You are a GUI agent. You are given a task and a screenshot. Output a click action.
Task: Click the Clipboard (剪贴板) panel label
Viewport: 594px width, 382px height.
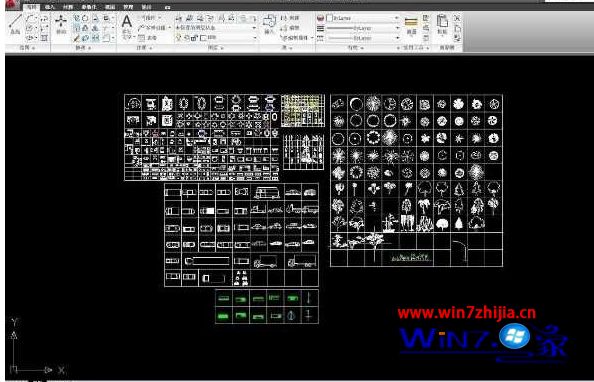(448, 48)
